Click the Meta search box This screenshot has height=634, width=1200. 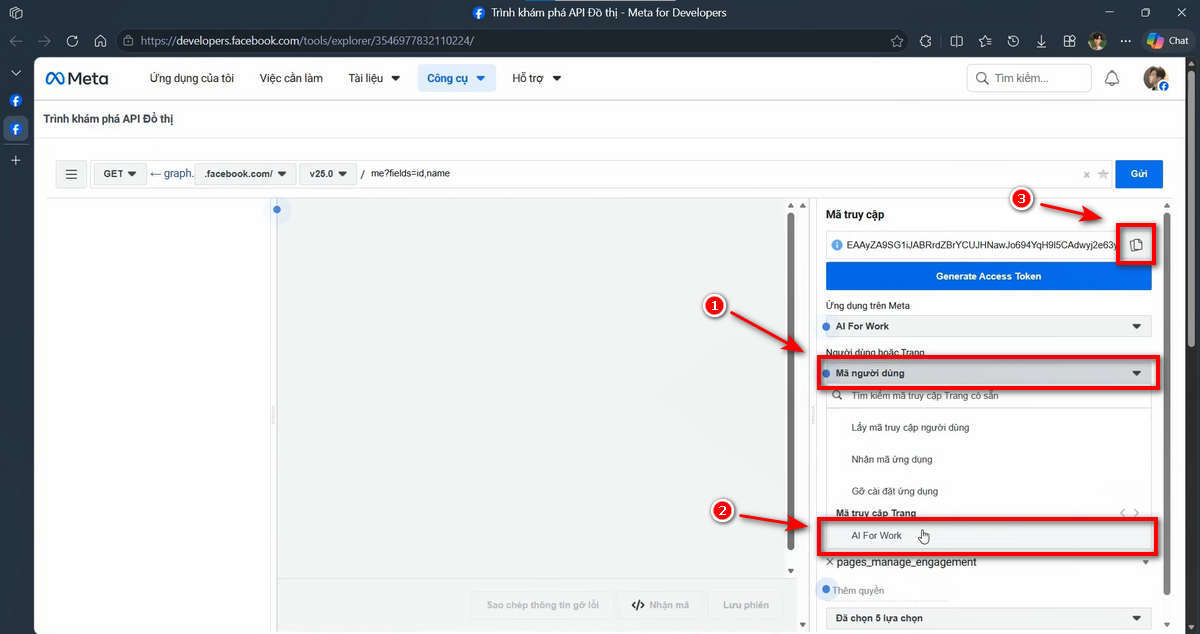(1029, 78)
